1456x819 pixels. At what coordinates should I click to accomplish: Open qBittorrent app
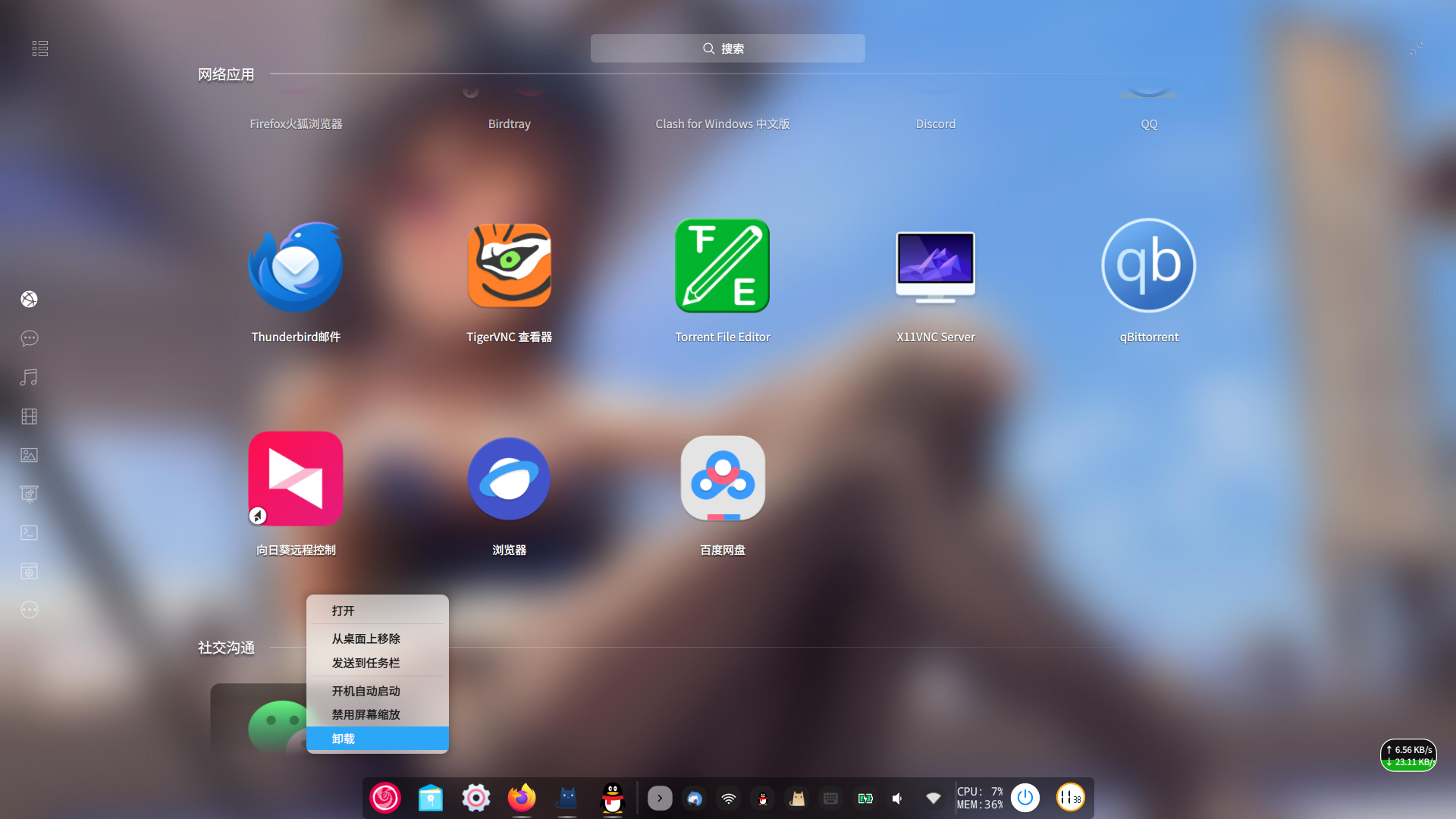tap(1149, 266)
